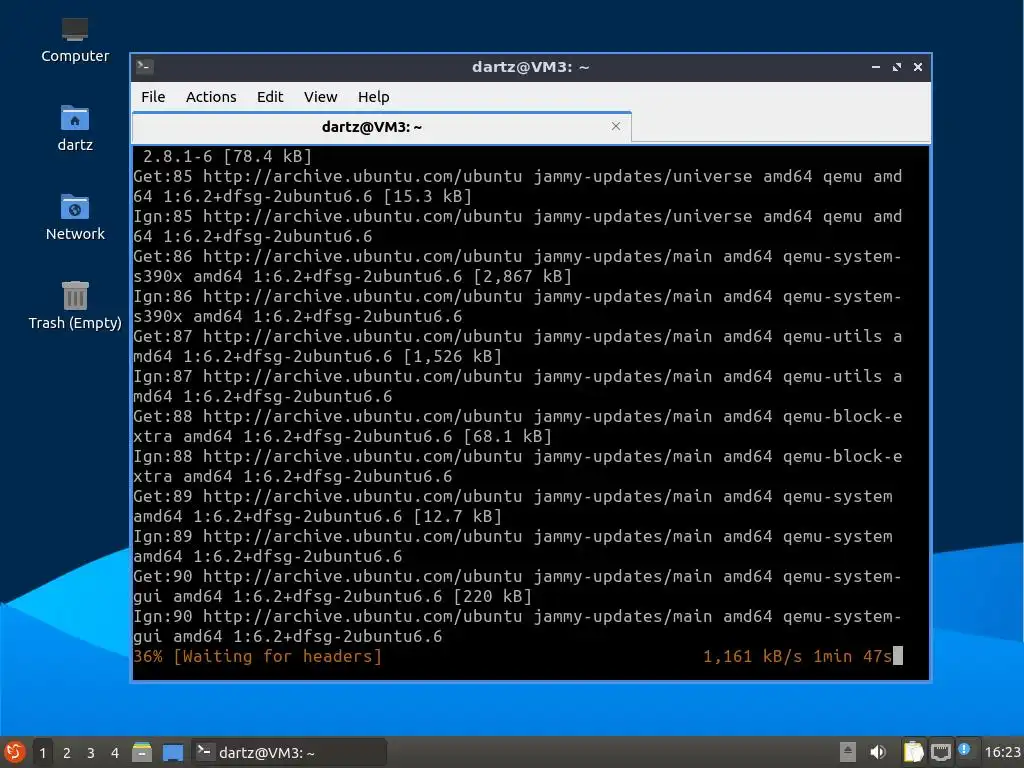Click the '36% [Waiting for headers]' progress line
The width and height of the screenshot is (1024, 768).
coord(258,656)
